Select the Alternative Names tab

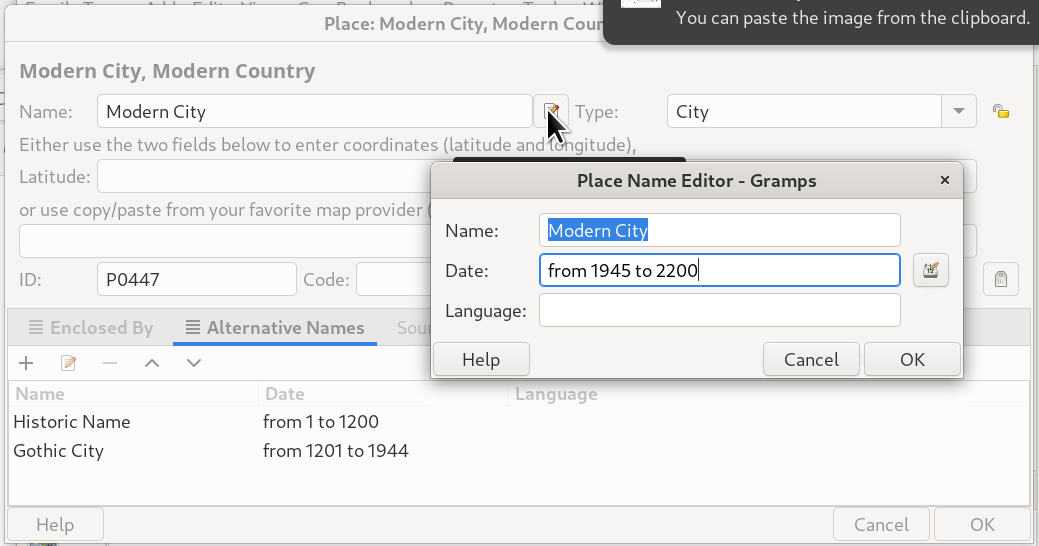tap(274, 328)
